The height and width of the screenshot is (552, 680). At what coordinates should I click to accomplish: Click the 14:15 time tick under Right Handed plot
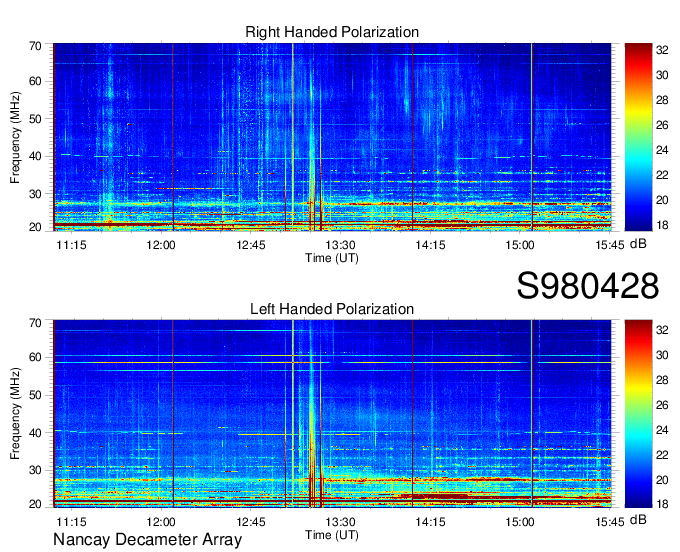pyautogui.click(x=430, y=245)
